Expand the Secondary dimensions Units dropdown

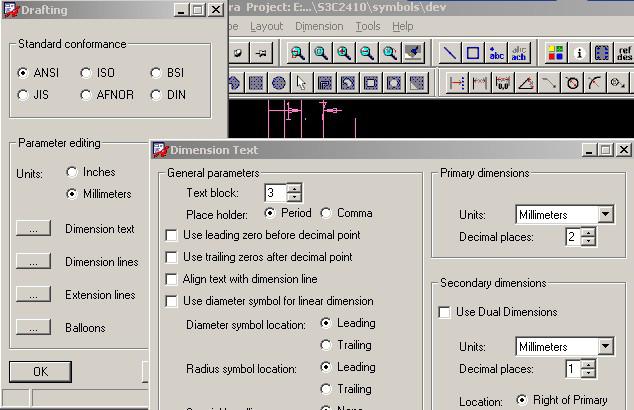(x=605, y=346)
